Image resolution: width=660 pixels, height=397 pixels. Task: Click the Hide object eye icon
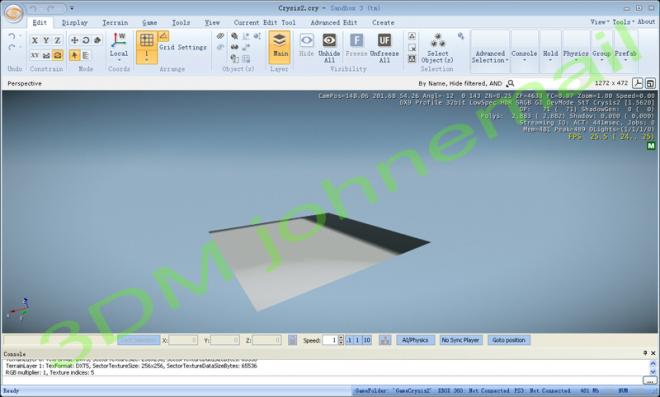(306, 40)
